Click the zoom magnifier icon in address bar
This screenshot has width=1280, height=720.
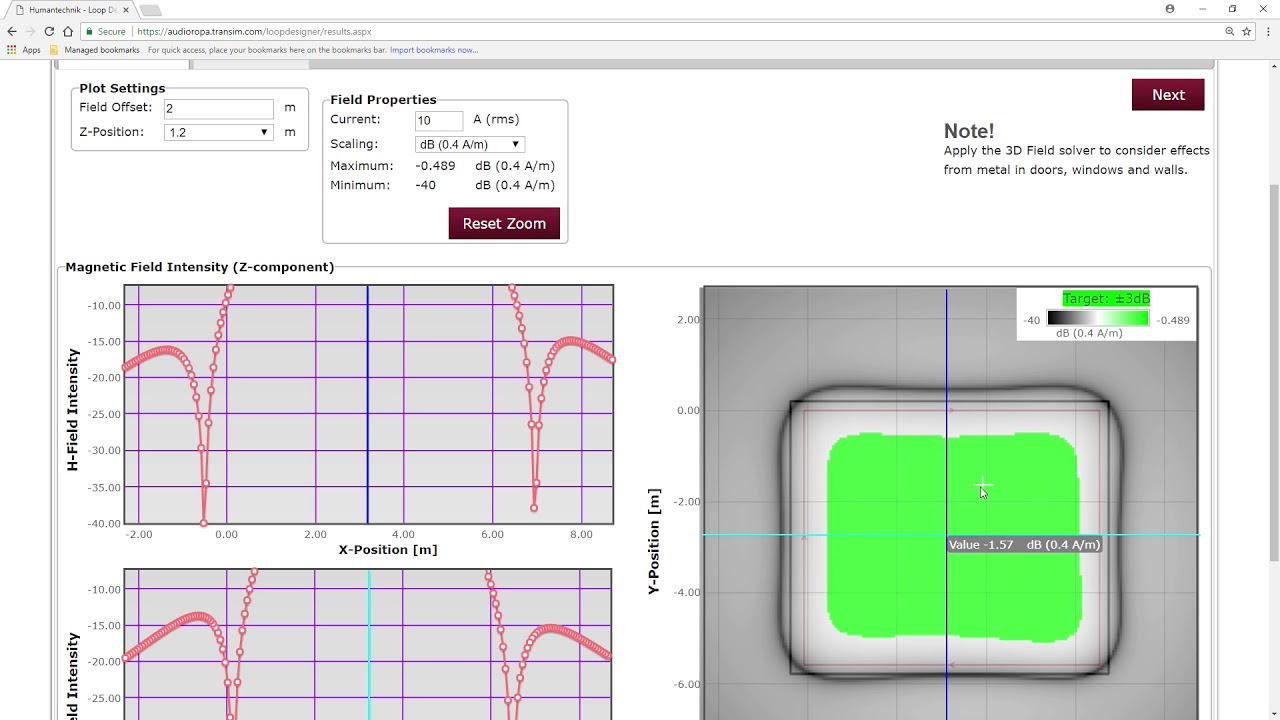click(x=1230, y=31)
